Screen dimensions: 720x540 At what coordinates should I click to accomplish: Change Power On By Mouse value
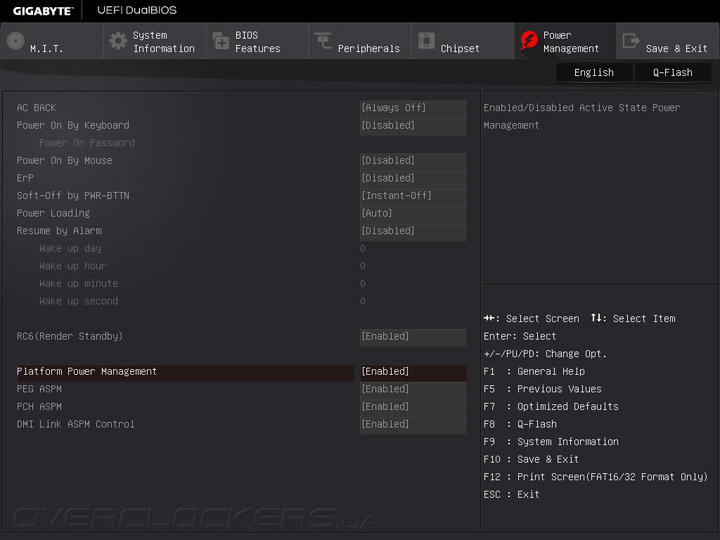pyautogui.click(x=413, y=161)
